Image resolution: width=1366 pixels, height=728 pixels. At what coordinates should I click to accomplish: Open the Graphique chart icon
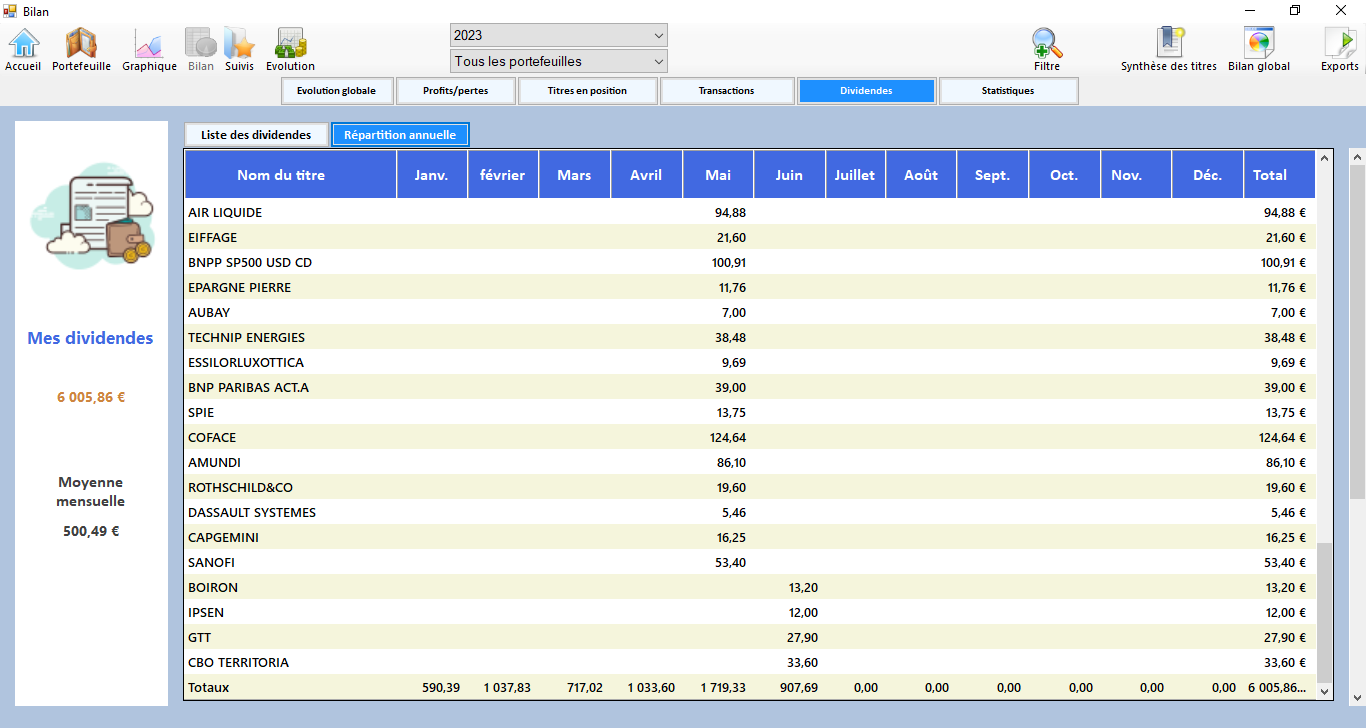coord(149,49)
